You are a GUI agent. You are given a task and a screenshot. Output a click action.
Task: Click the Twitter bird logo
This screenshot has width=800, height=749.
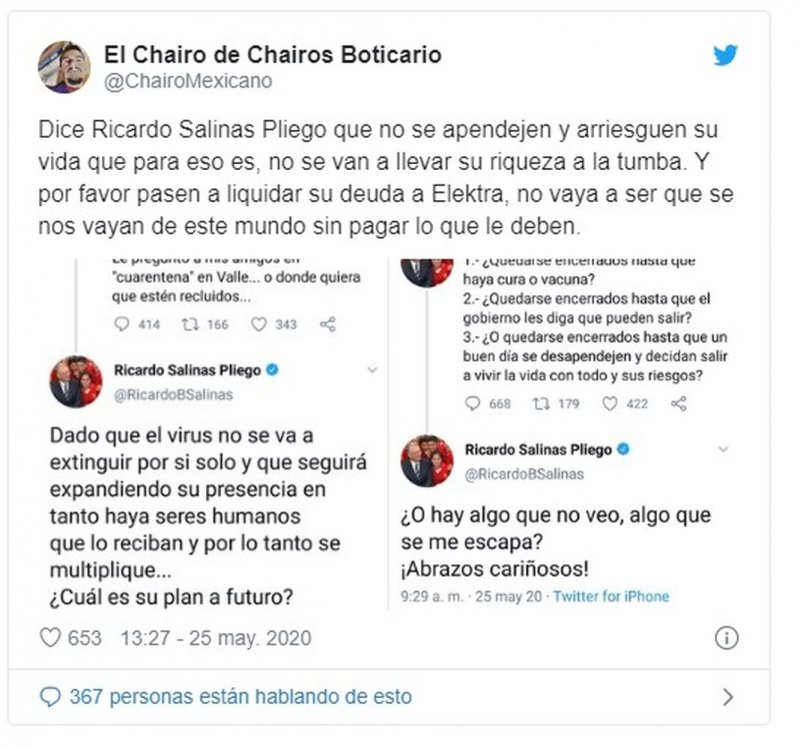[725, 55]
